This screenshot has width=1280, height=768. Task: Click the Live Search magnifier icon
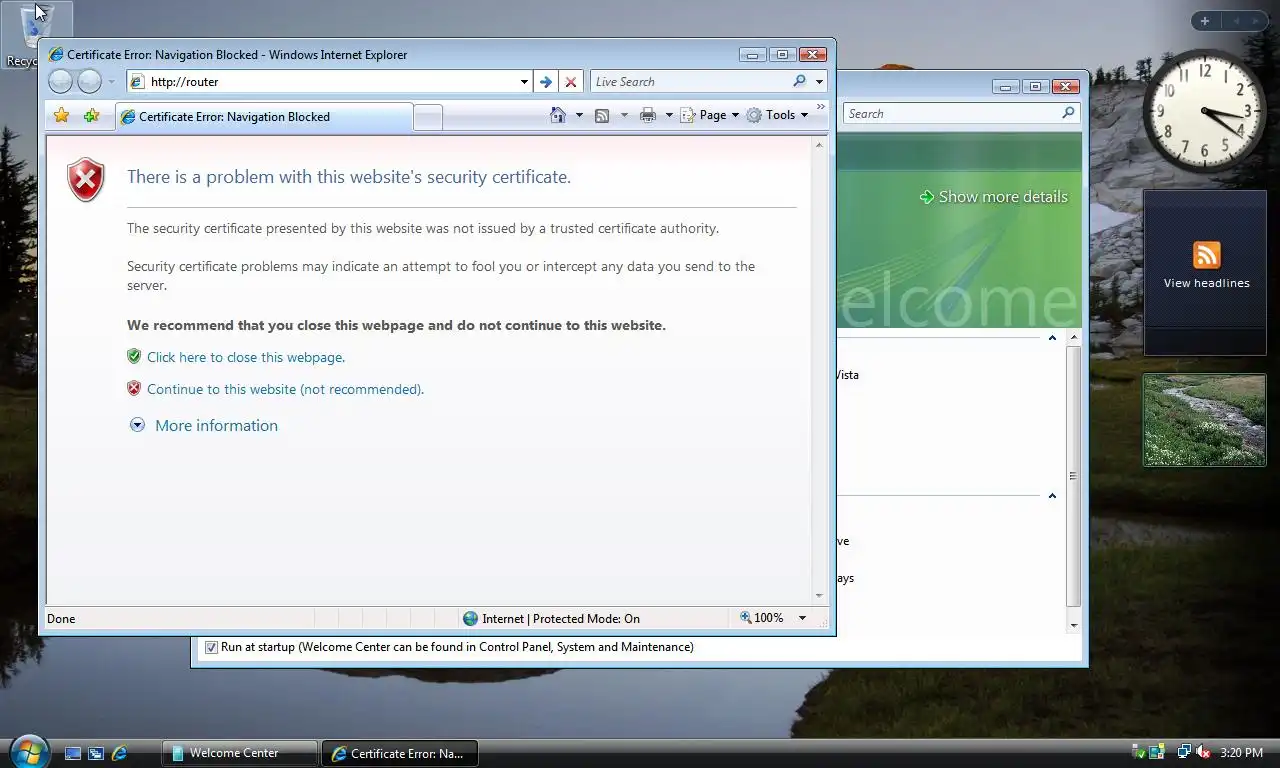[800, 82]
